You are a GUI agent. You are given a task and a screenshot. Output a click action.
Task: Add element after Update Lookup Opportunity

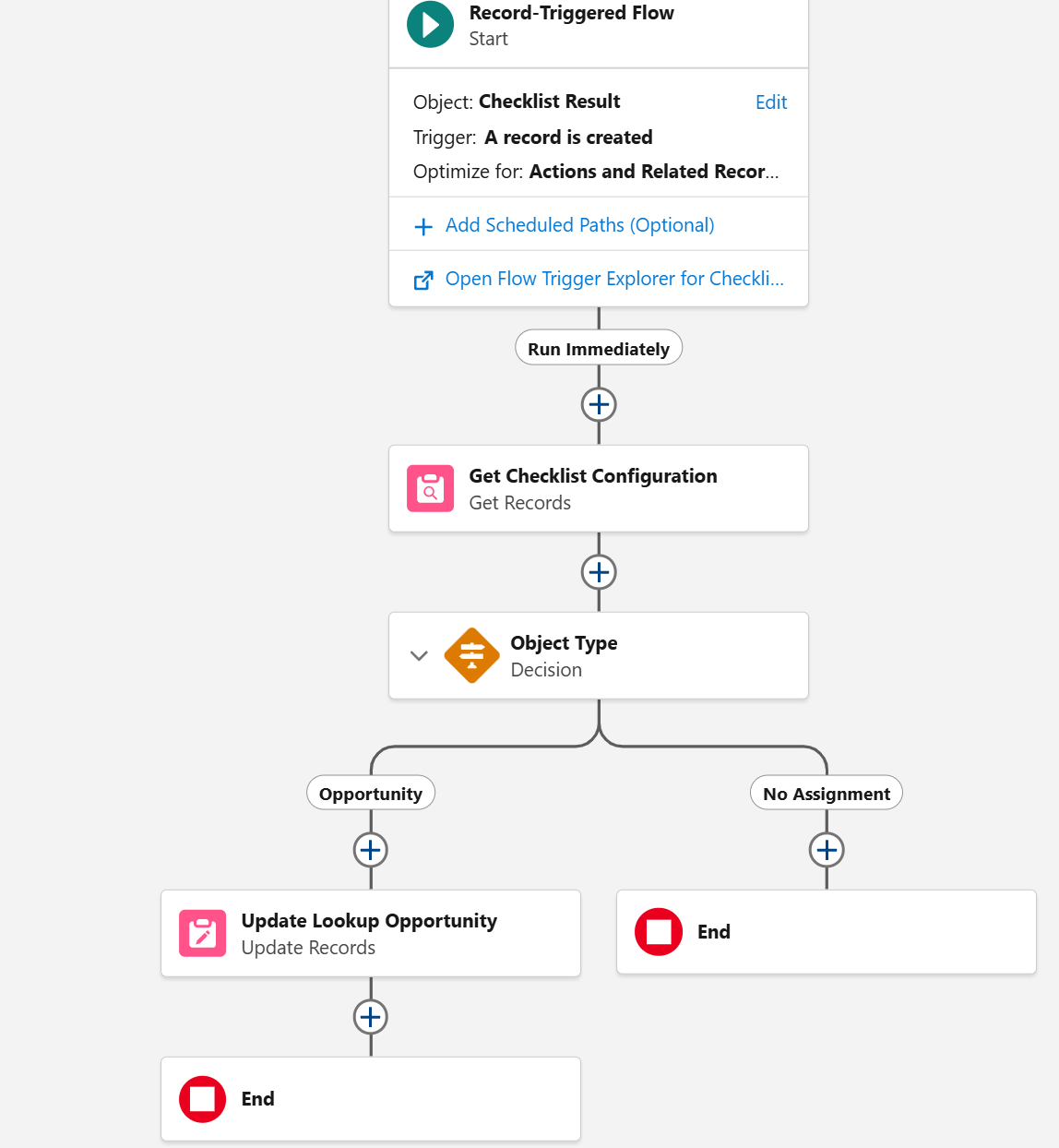[371, 1017]
